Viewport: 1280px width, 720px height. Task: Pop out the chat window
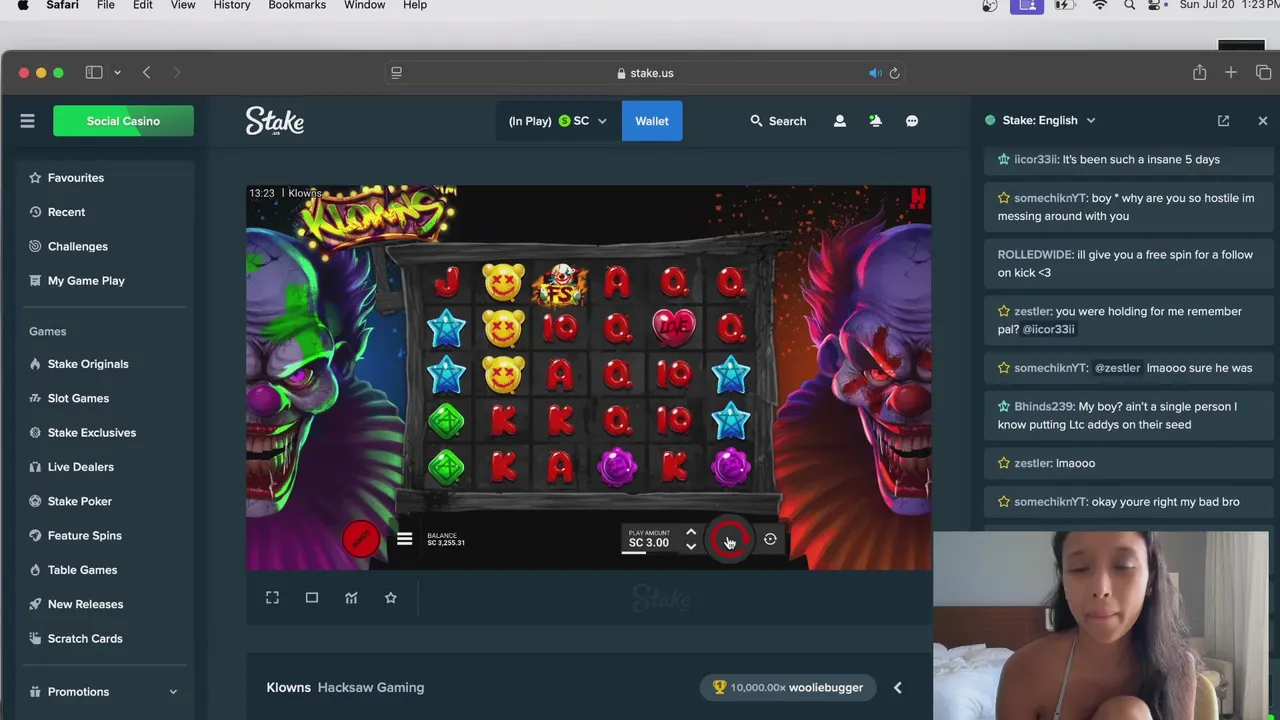tap(1223, 121)
